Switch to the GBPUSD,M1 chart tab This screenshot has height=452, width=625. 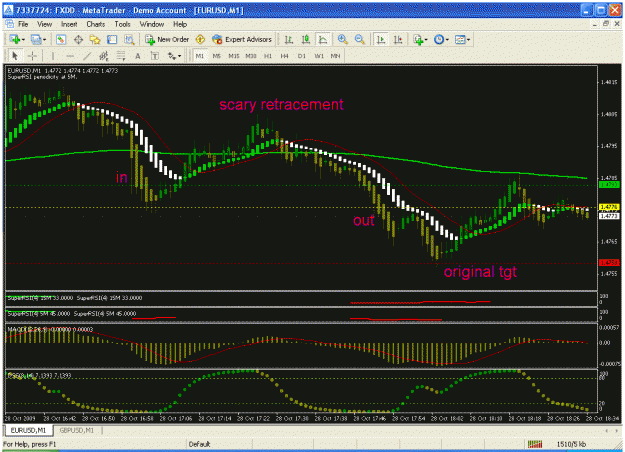[77, 430]
